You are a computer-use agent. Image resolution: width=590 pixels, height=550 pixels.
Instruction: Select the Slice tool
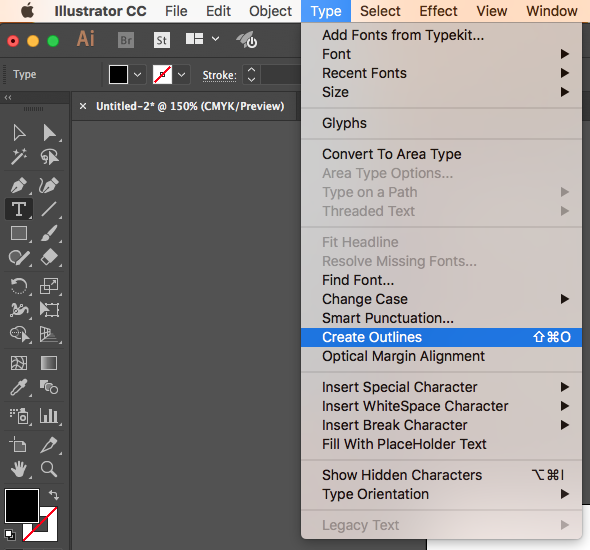pos(49,445)
